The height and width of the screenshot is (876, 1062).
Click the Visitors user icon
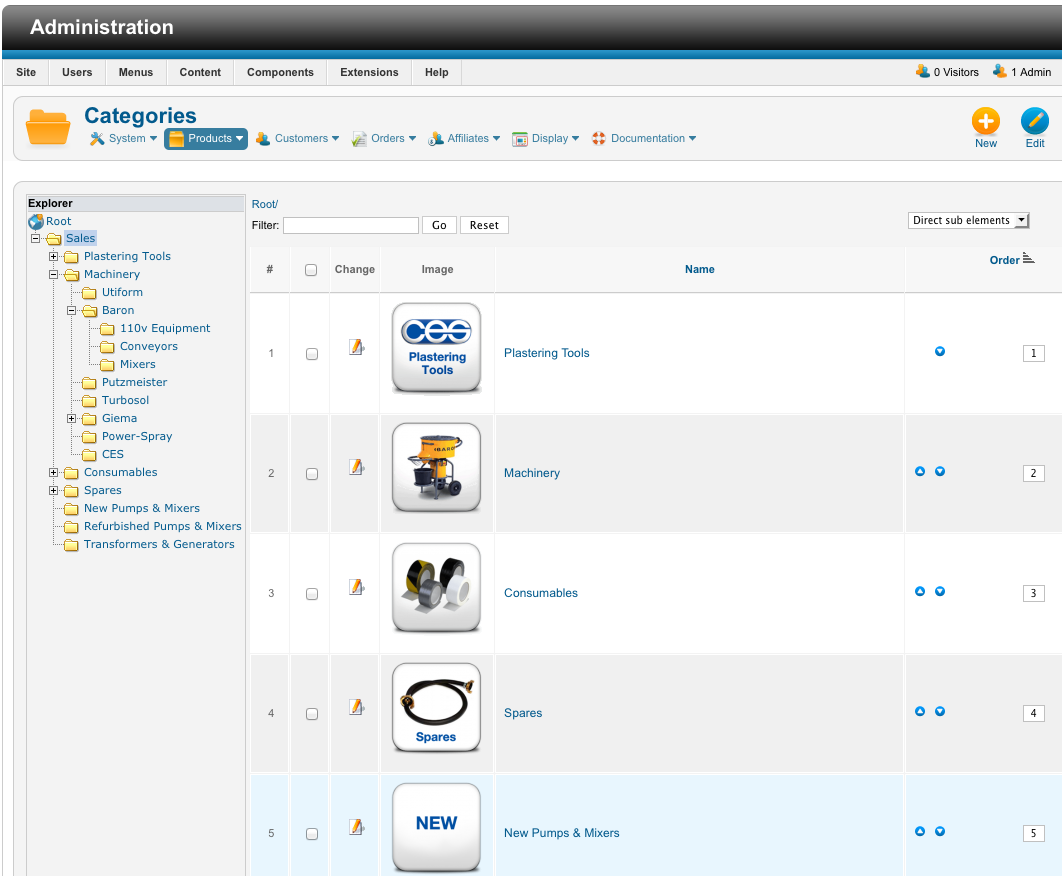coord(922,71)
